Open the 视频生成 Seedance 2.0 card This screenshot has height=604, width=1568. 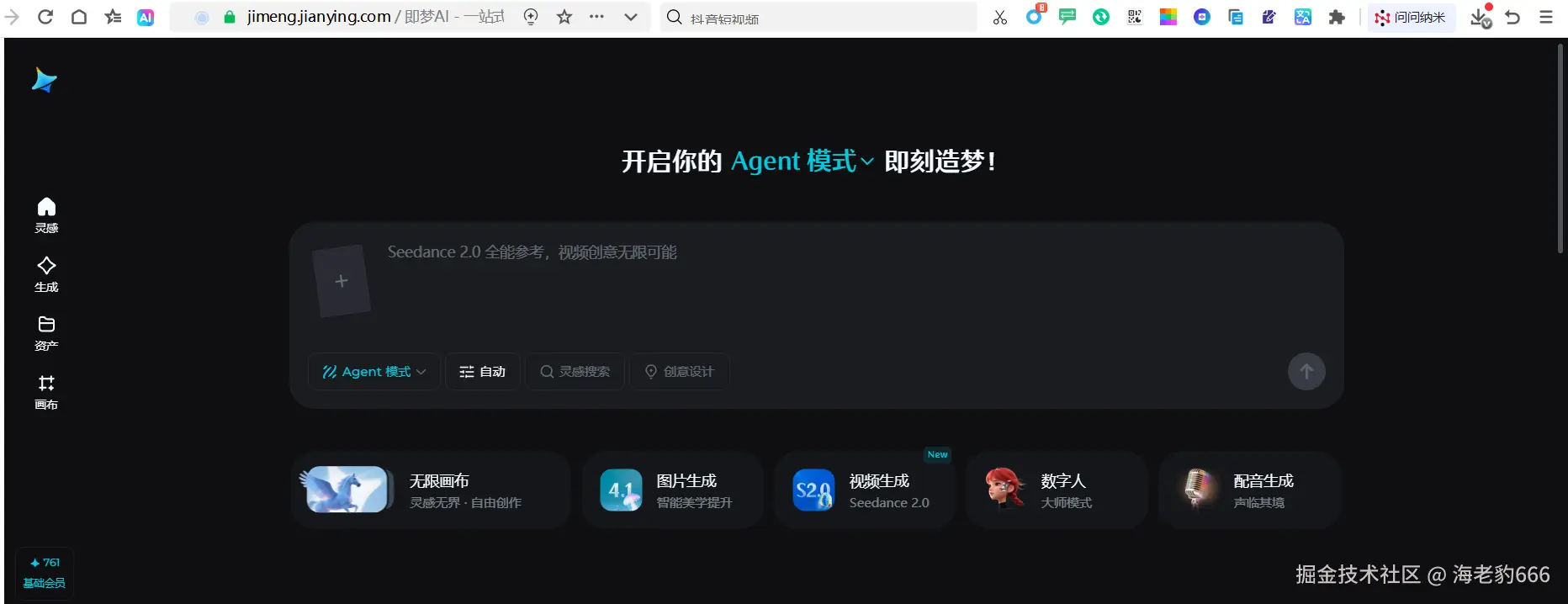coord(865,490)
